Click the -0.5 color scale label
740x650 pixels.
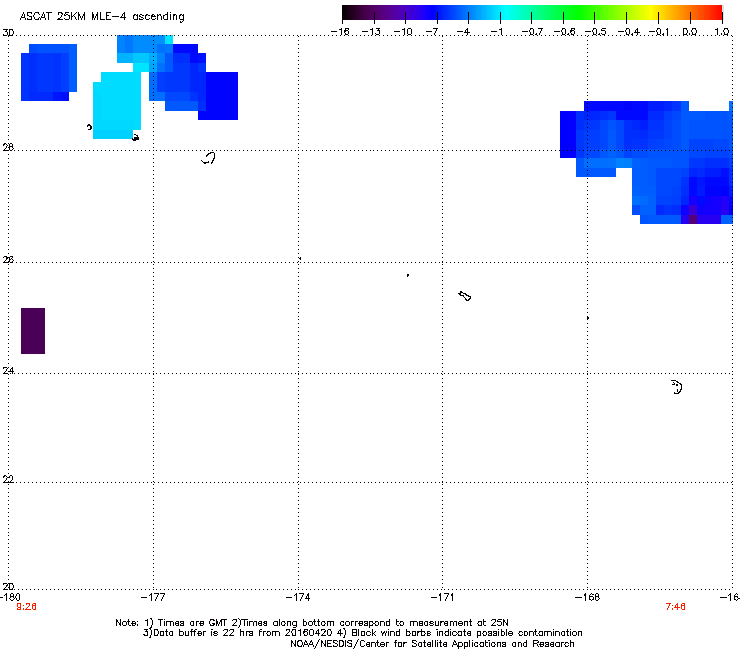[596, 32]
